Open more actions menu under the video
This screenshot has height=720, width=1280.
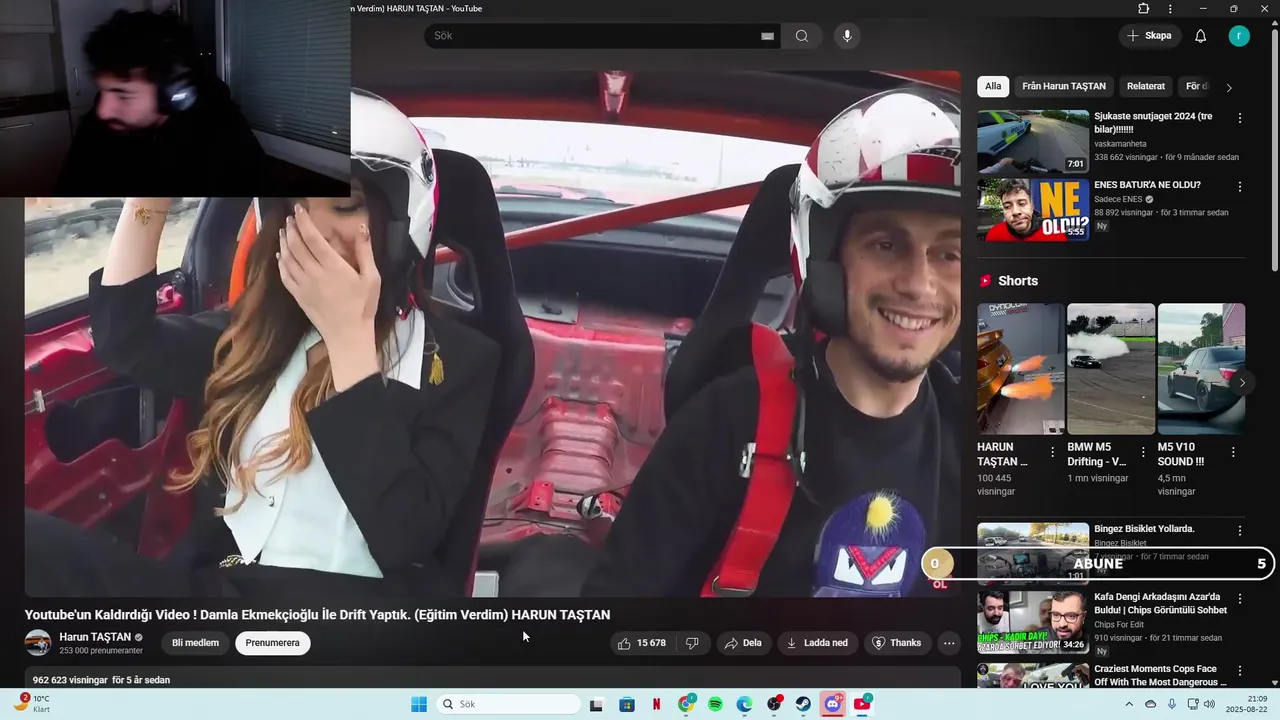[949, 643]
